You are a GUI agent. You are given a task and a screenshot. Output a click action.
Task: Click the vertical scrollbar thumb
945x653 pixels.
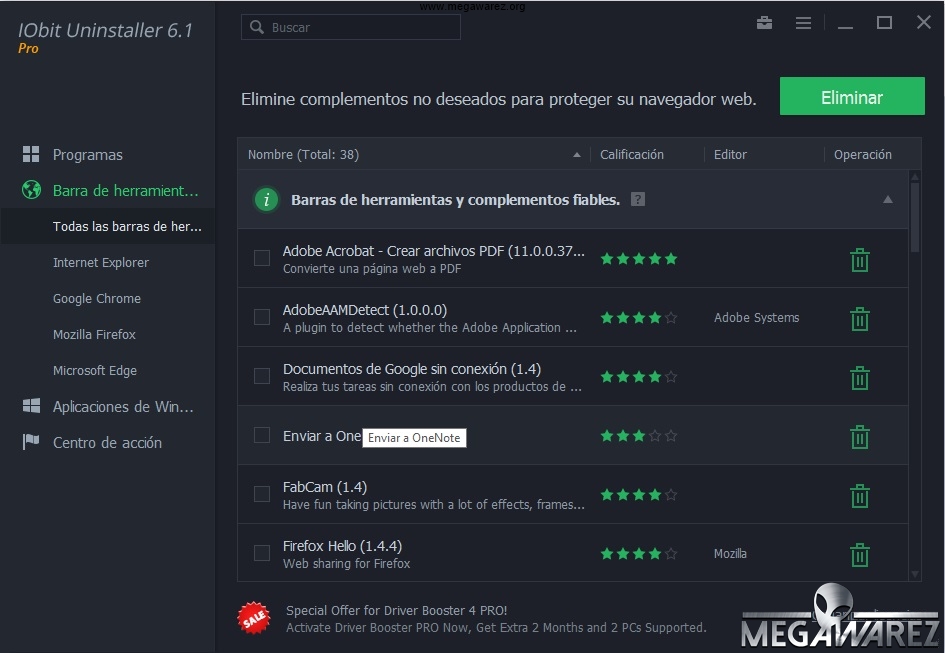tap(915, 218)
